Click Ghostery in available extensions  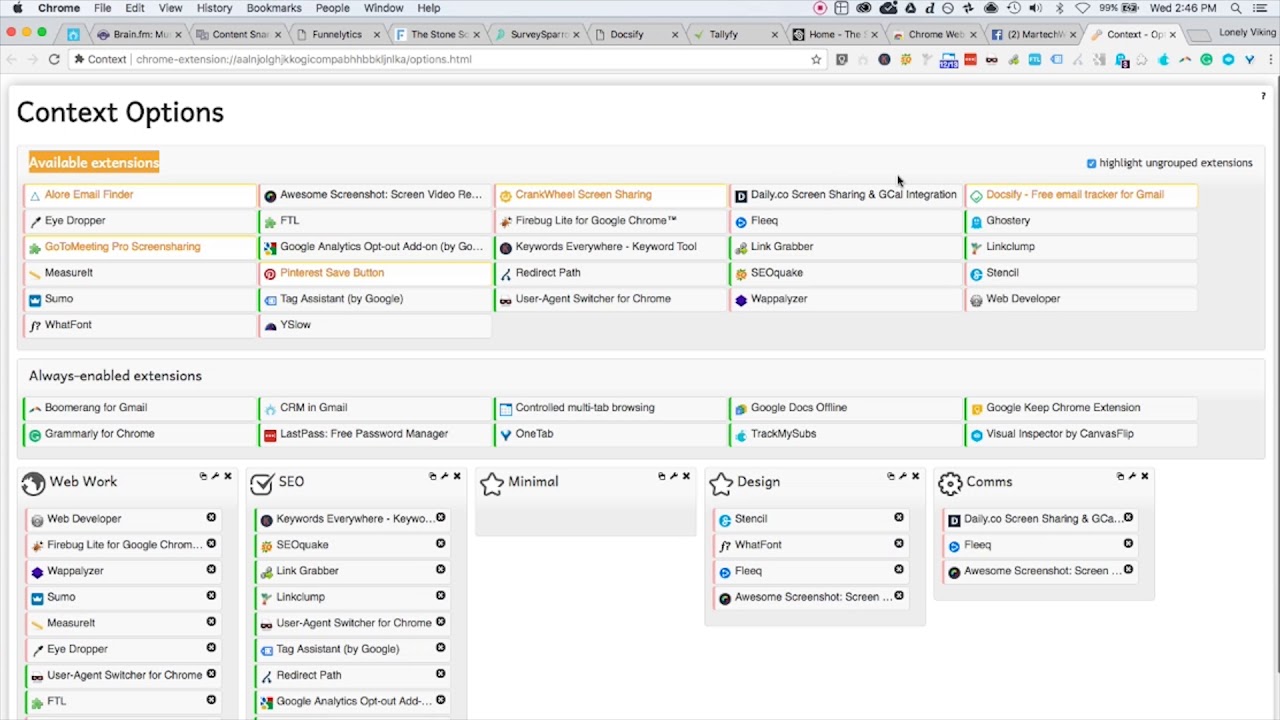[1081, 221]
